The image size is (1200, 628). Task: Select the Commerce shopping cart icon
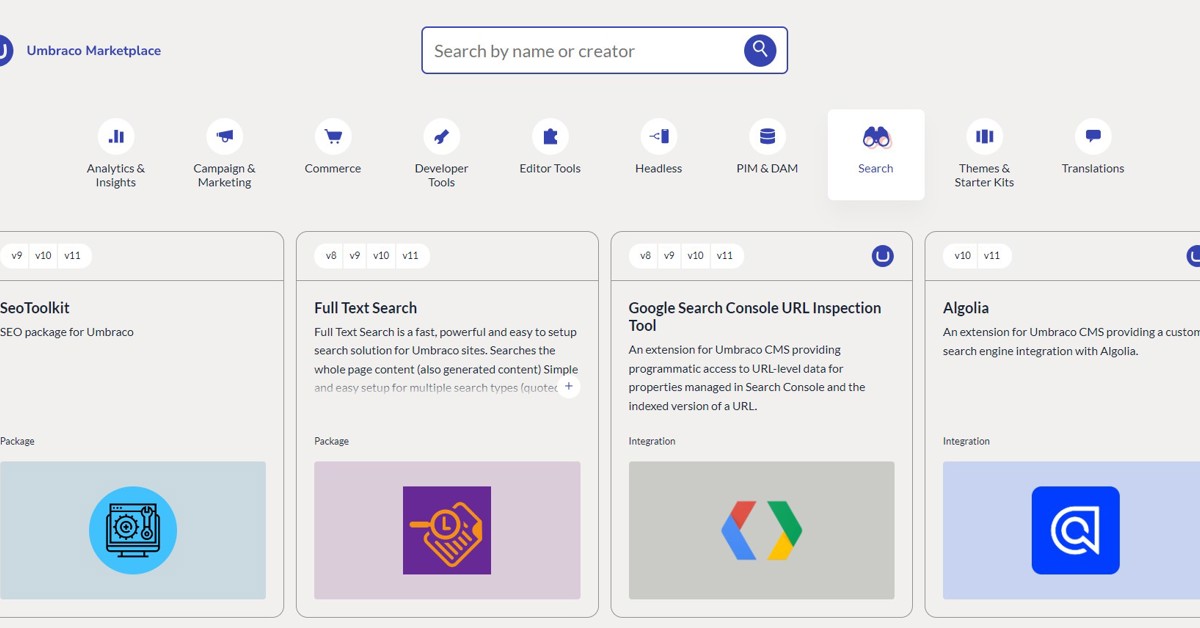click(332, 135)
